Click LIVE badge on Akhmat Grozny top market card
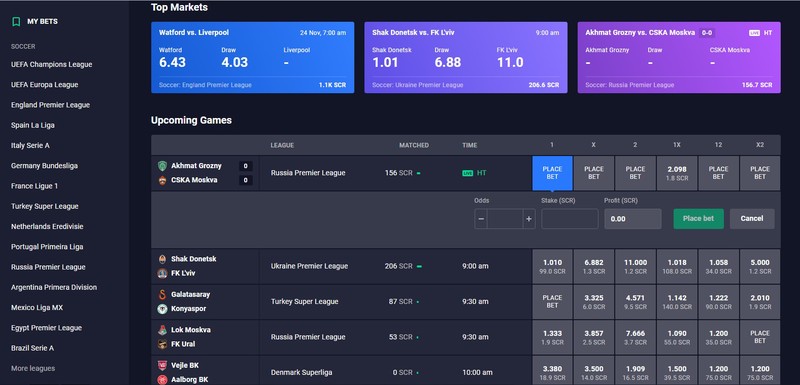This screenshot has width=800, height=385. [754, 33]
